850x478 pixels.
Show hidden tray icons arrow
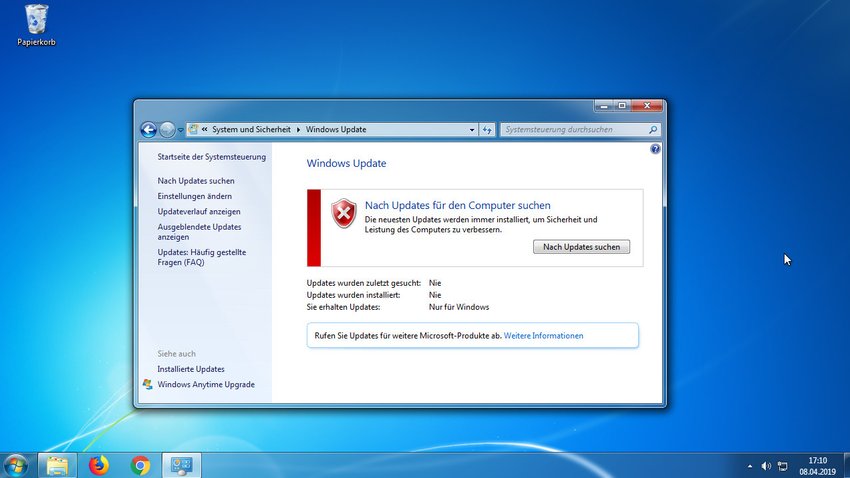[750, 466]
